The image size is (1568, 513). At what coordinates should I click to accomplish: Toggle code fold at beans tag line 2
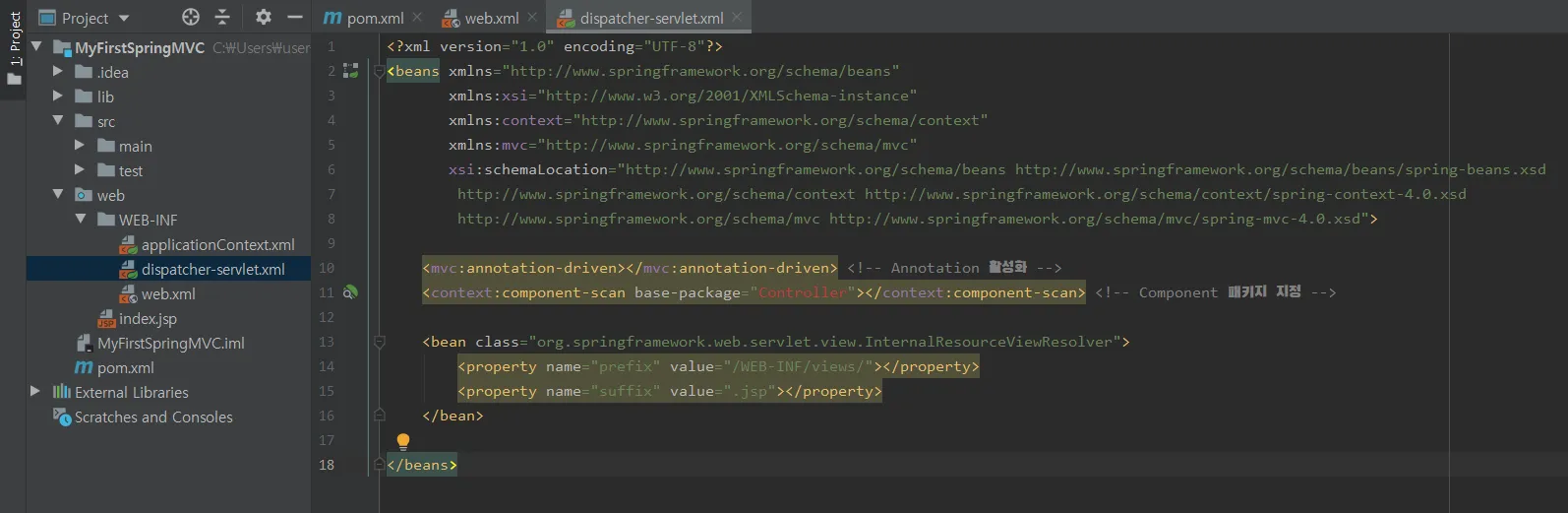380,71
